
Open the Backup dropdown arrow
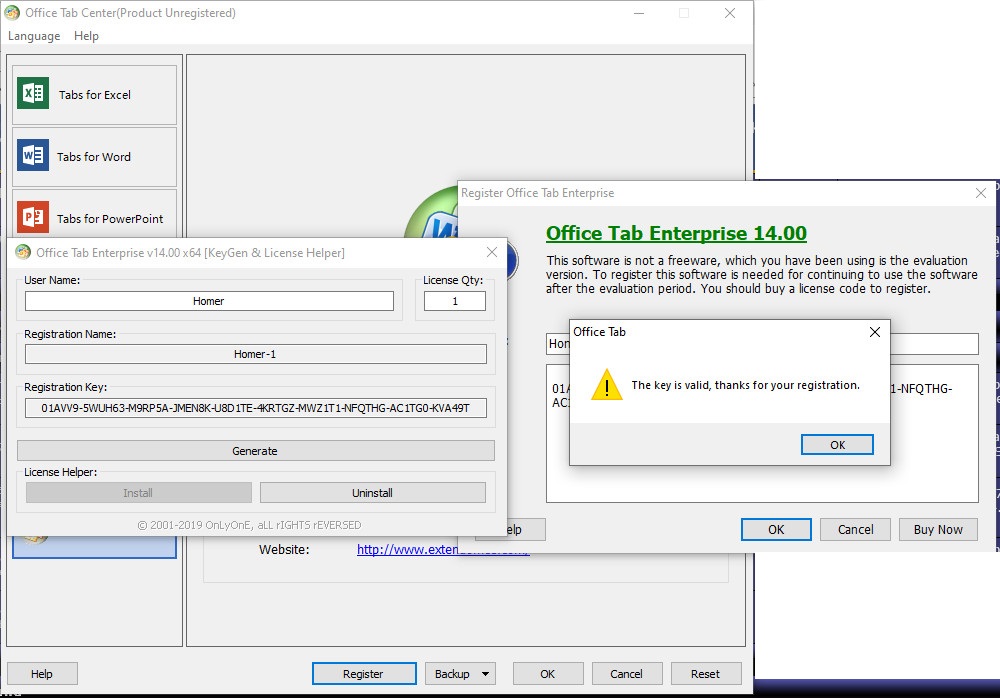click(x=485, y=674)
